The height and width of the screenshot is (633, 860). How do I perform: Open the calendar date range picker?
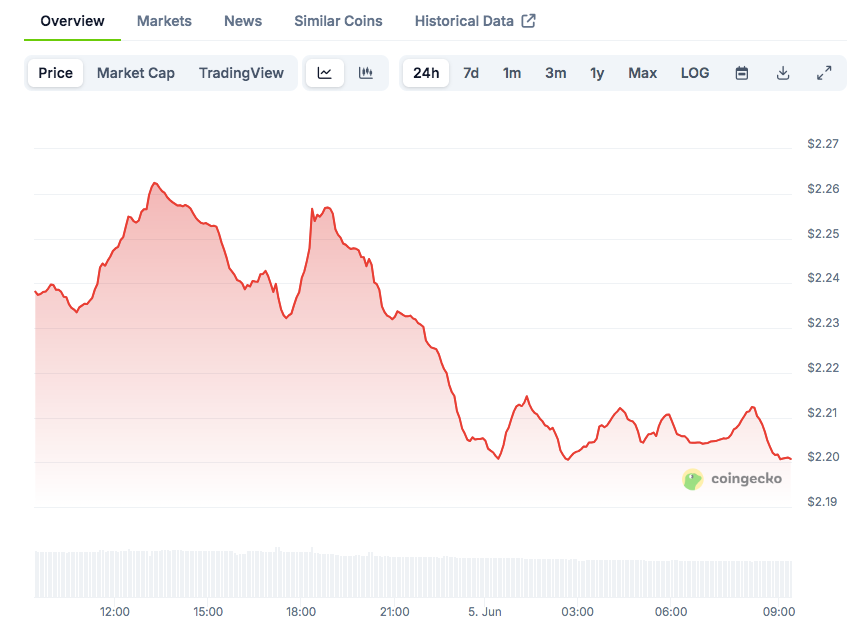coord(742,73)
